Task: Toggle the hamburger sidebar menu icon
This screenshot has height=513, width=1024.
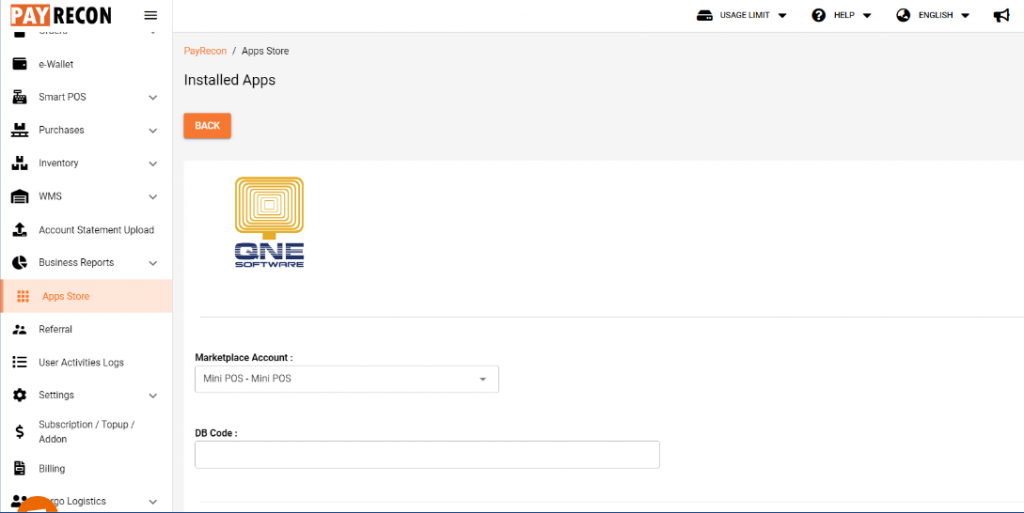Action: pyautogui.click(x=150, y=16)
